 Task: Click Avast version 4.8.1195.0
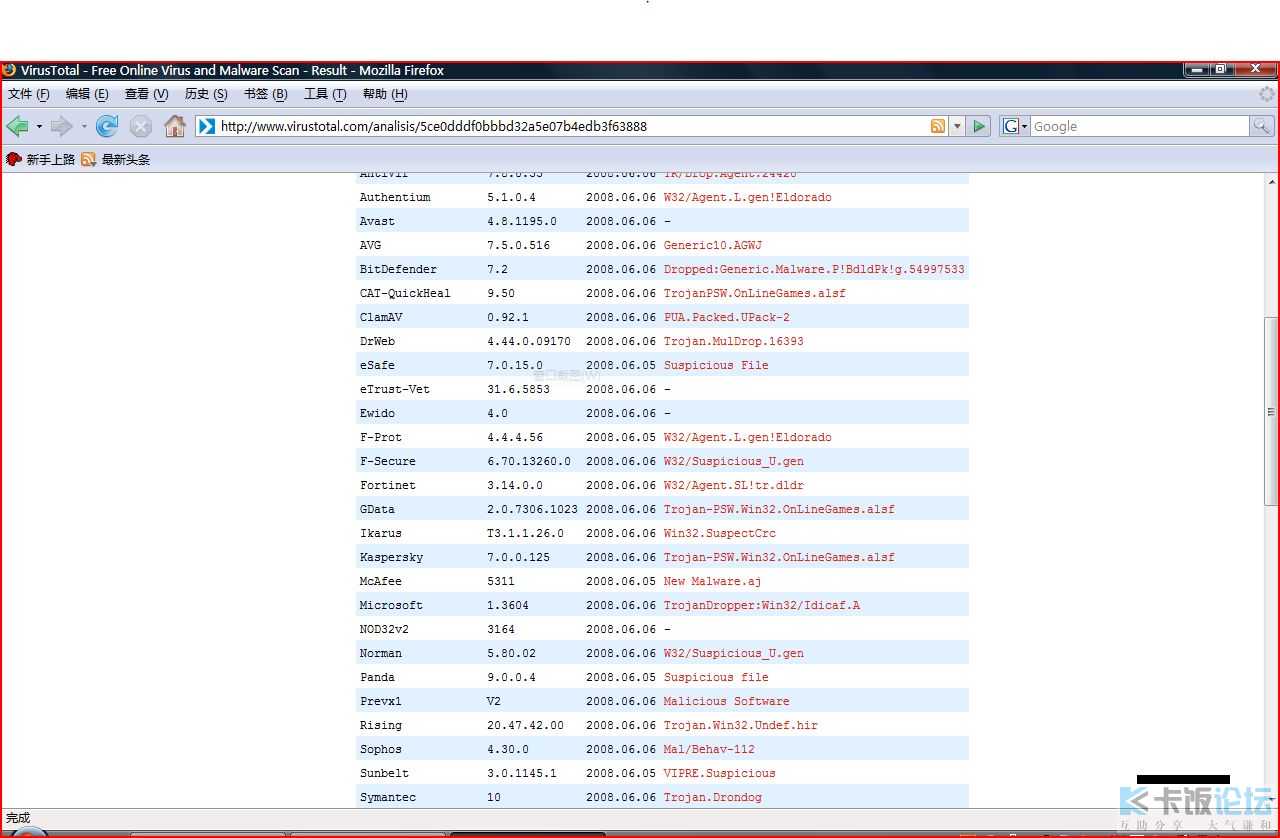tap(522, 221)
